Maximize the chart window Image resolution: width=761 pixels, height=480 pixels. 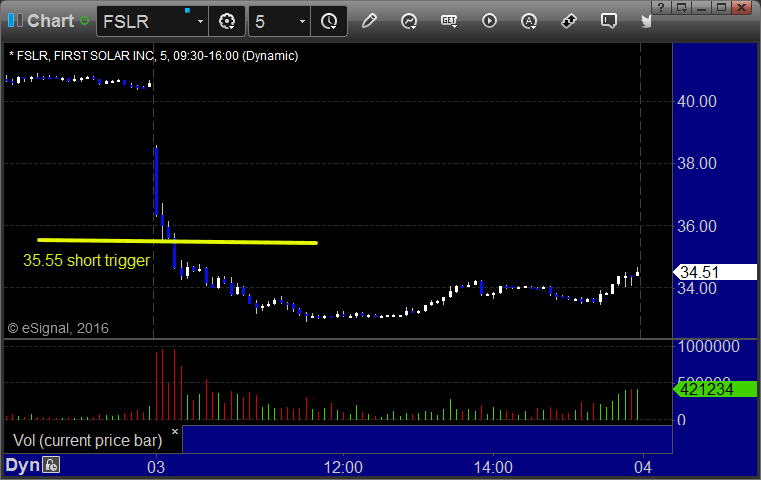[721, 7]
